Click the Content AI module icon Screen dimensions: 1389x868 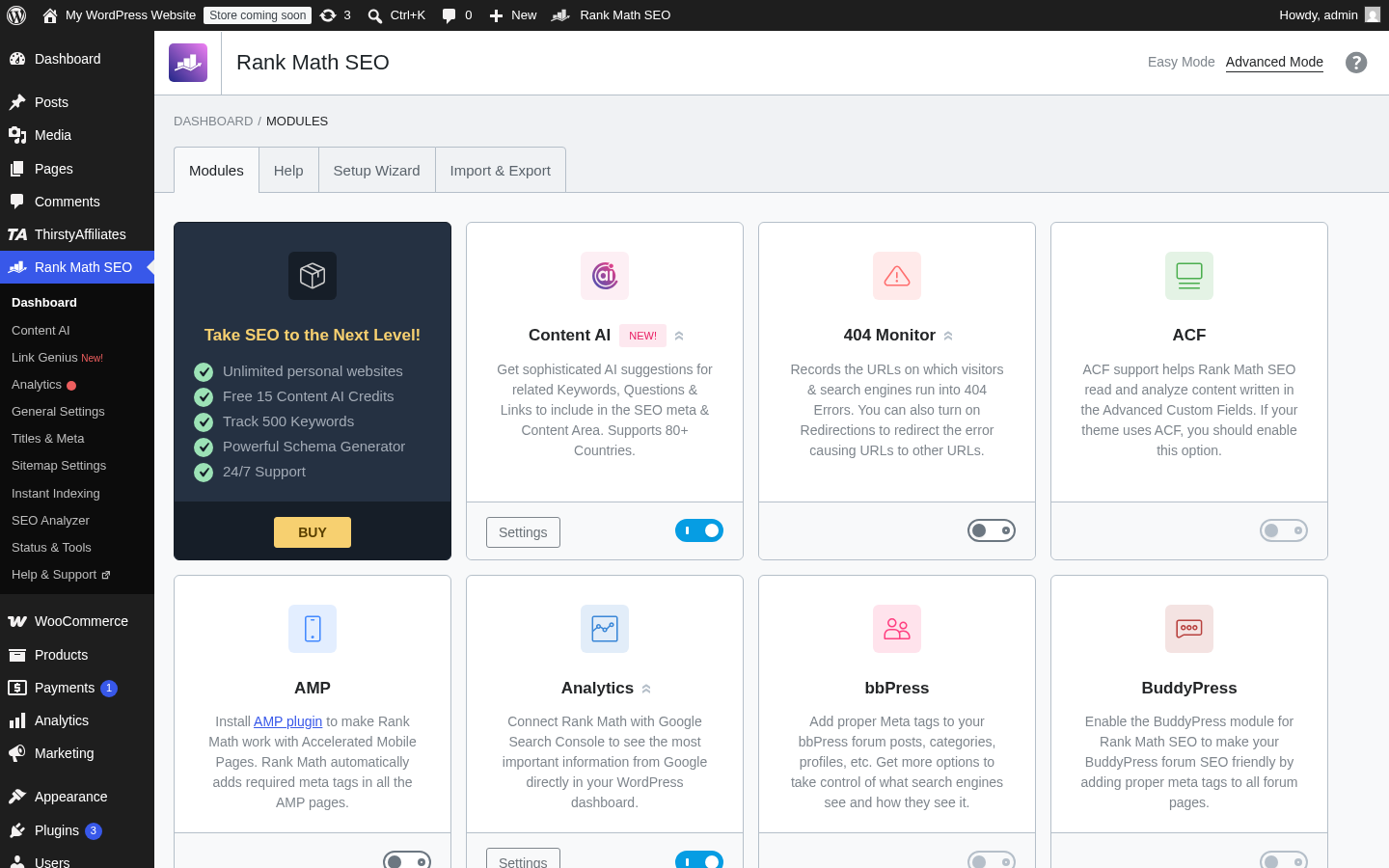(605, 276)
